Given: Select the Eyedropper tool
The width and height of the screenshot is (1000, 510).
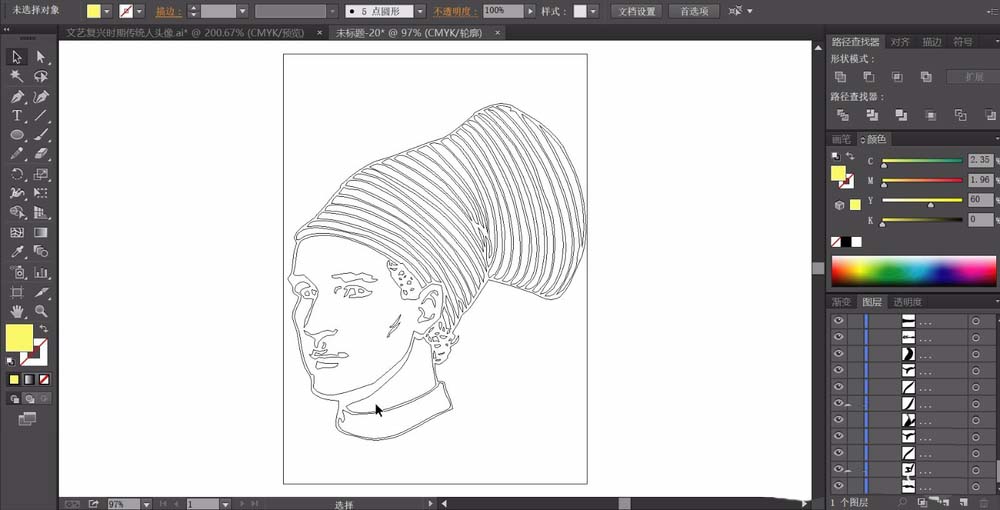Looking at the screenshot, I should pyautogui.click(x=17, y=252).
